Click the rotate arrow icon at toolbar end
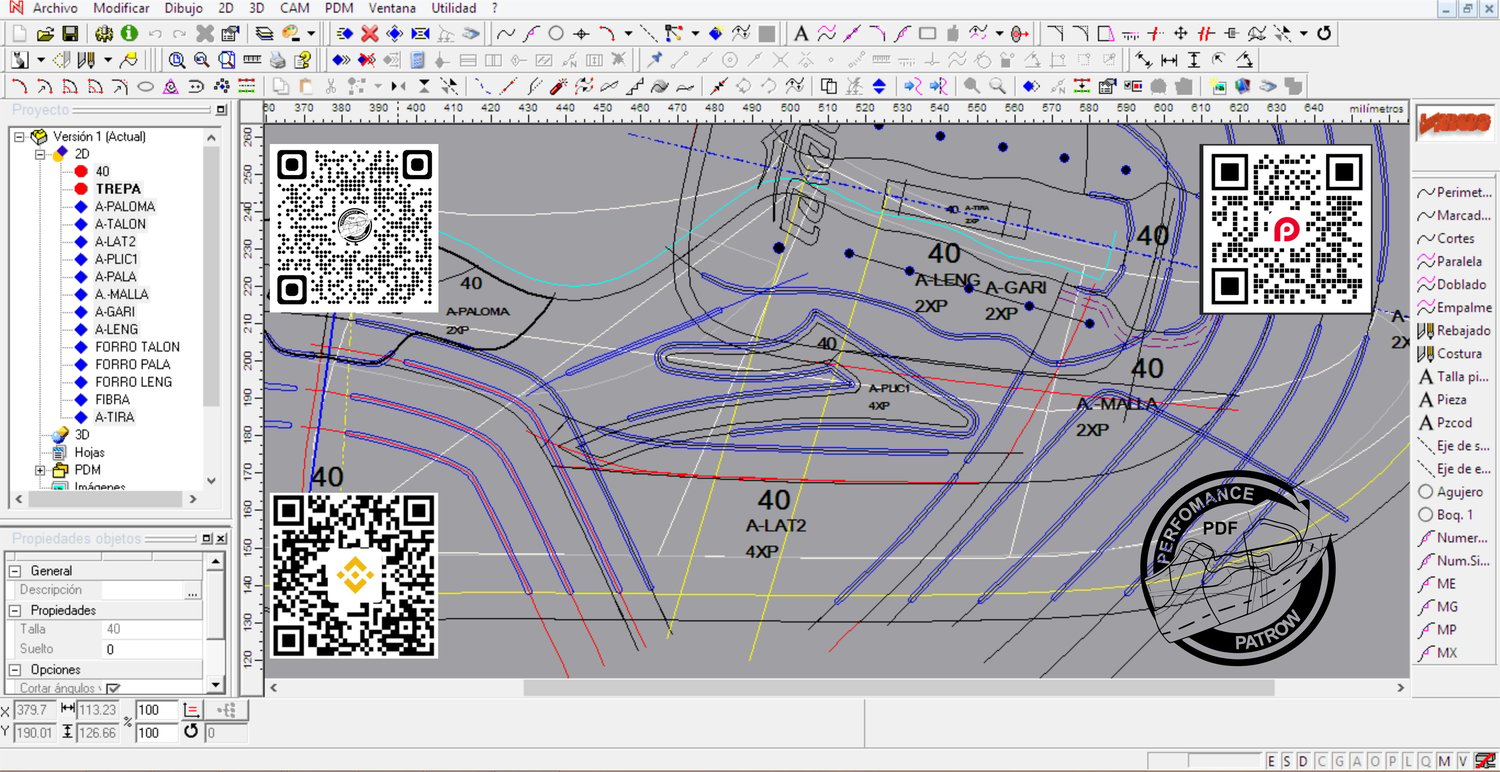This screenshot has height=772, width=1500. (1323, 33)
